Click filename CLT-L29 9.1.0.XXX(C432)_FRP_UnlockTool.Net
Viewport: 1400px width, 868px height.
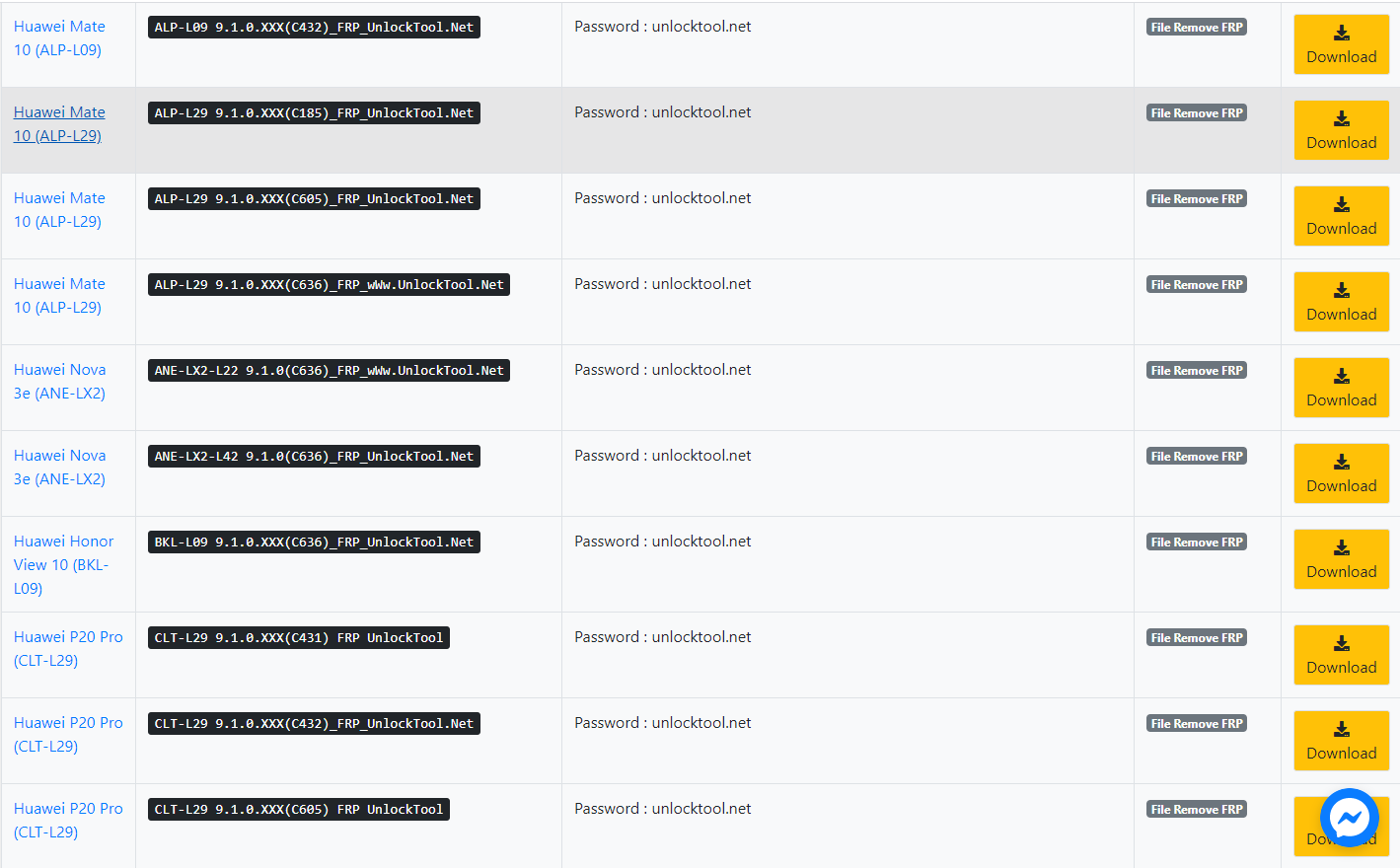pos(314,724)
